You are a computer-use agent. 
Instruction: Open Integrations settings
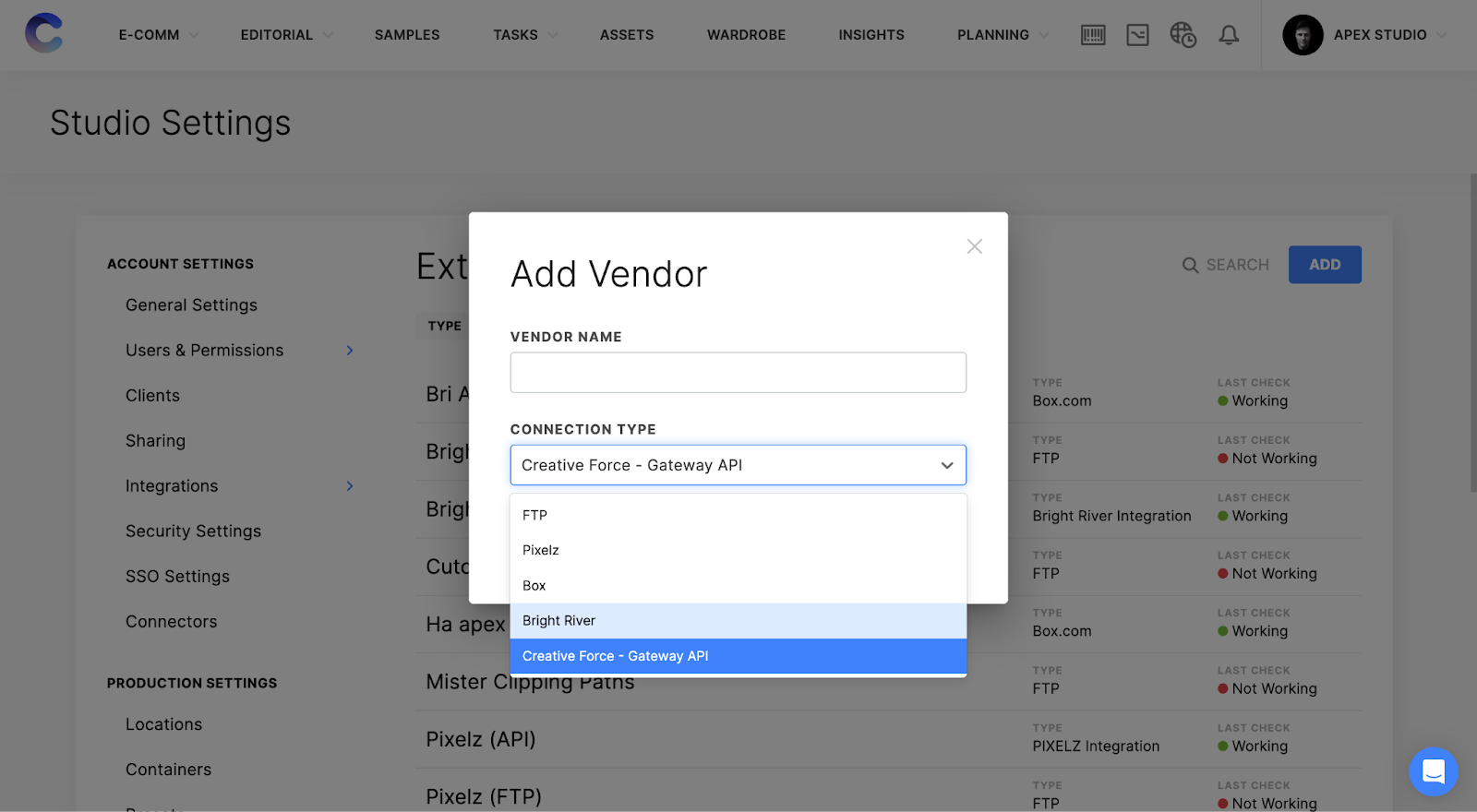pos(172,486)
